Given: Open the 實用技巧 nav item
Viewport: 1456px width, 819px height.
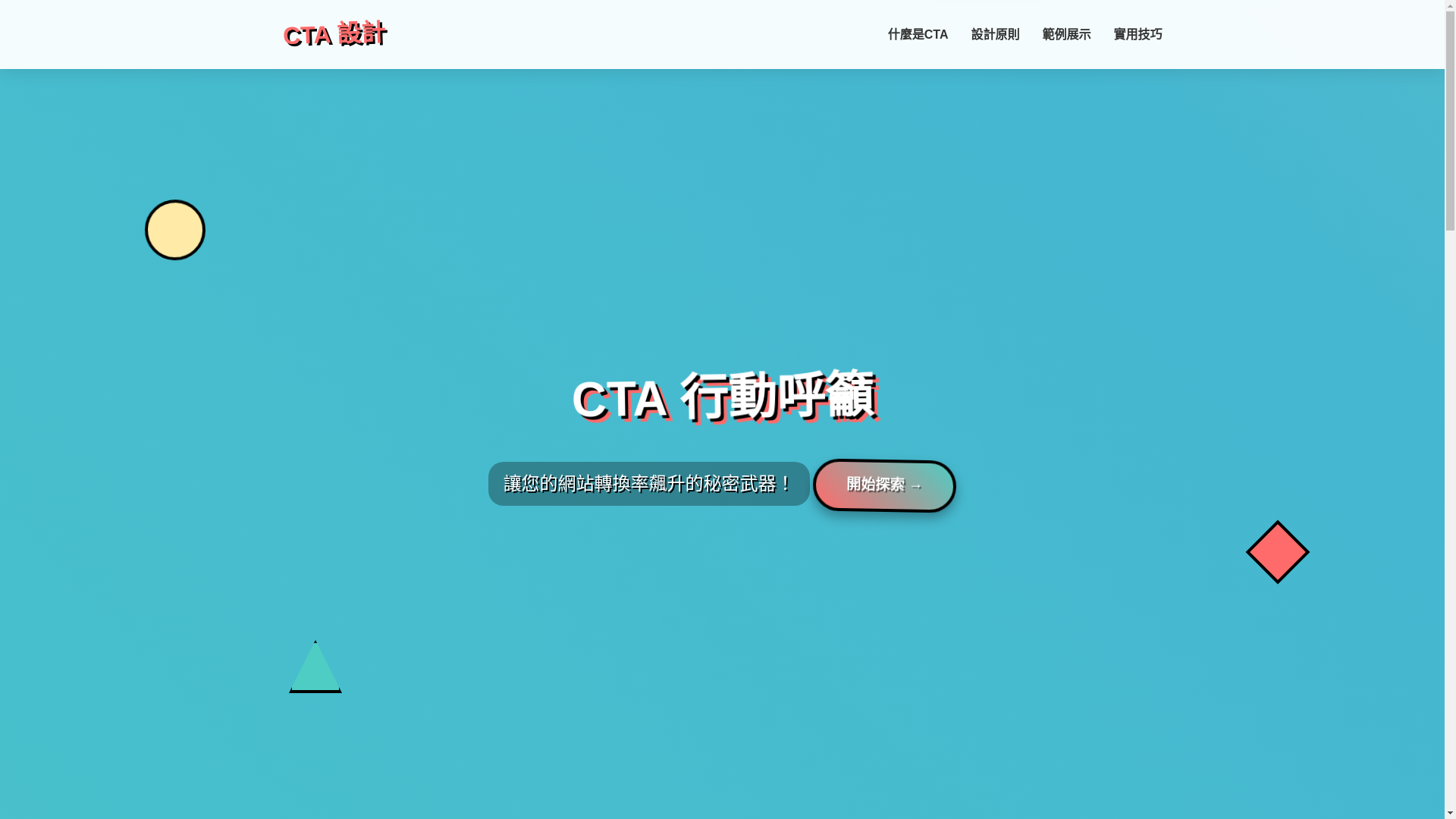Looking at the screenshot, I should click(x=1137, y=35).
